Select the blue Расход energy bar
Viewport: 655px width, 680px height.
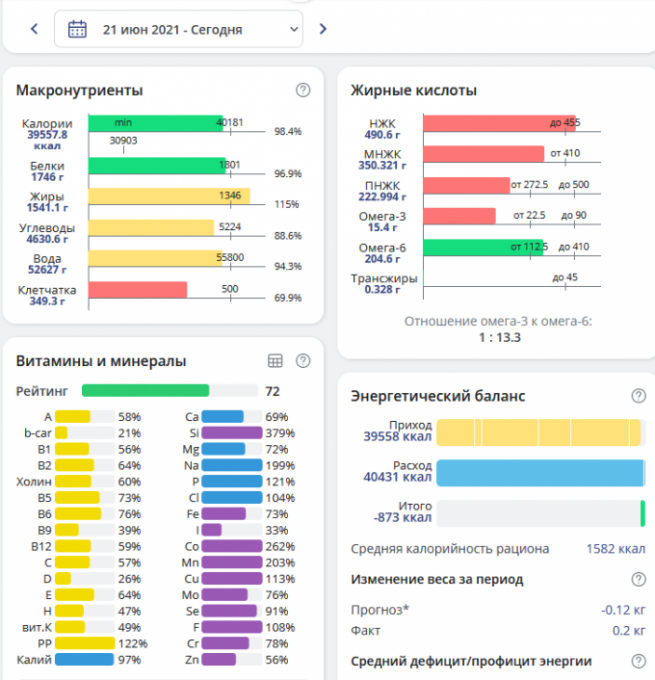pyautogui.click(x=539, y=473)
